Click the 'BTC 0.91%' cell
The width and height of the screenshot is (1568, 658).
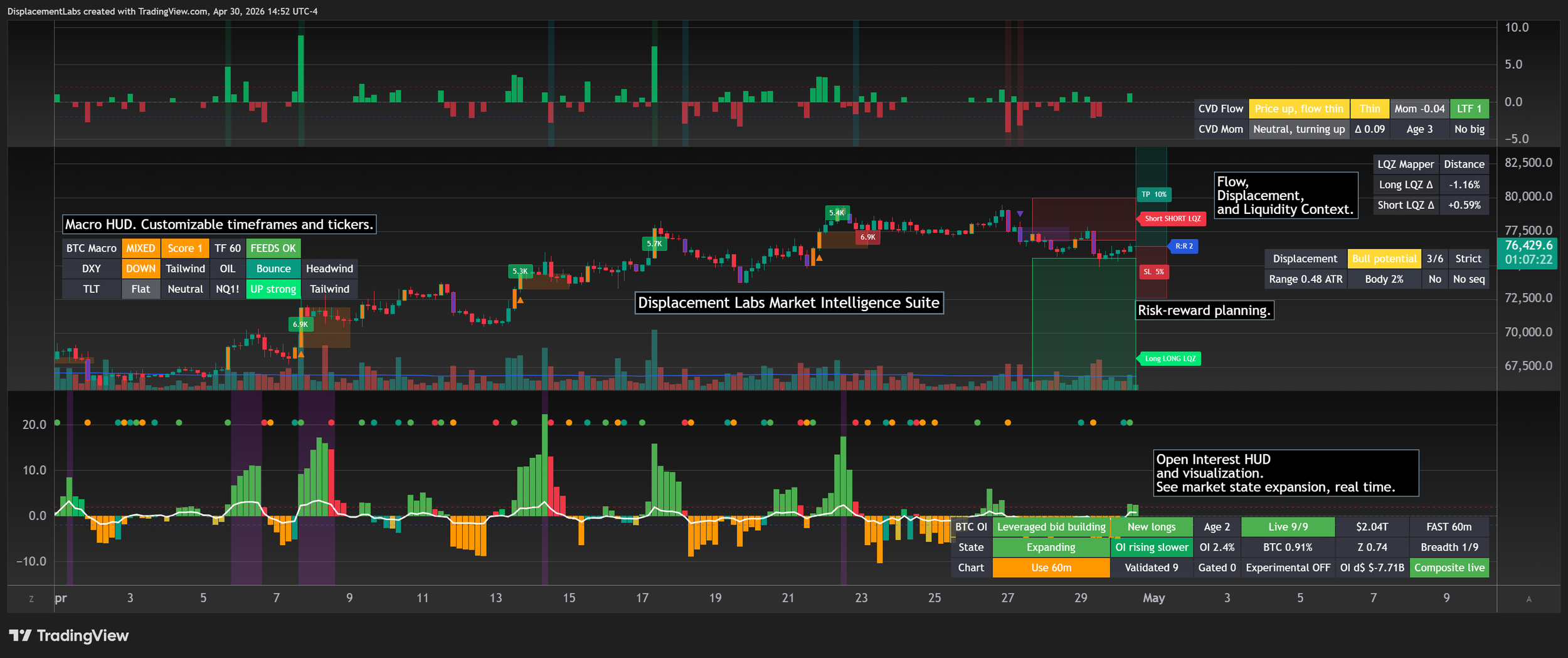tap(1288, 548)
